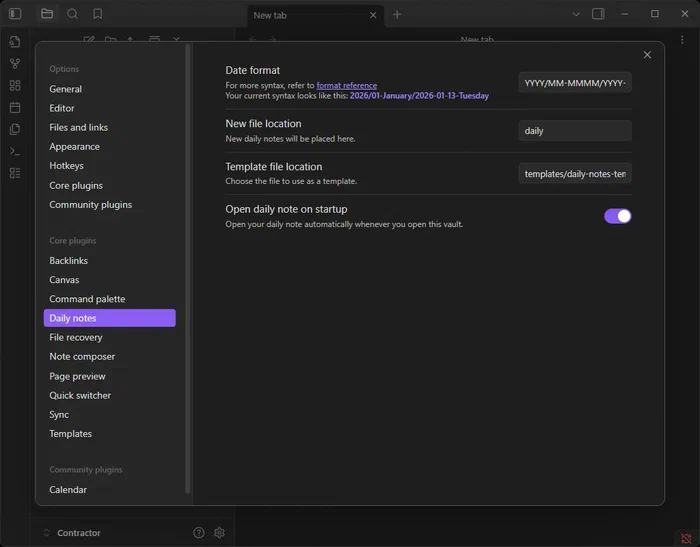Viewport: 700px width, 547px height.
Task: Open Editor settings
Action: click(x=110, y=108)
